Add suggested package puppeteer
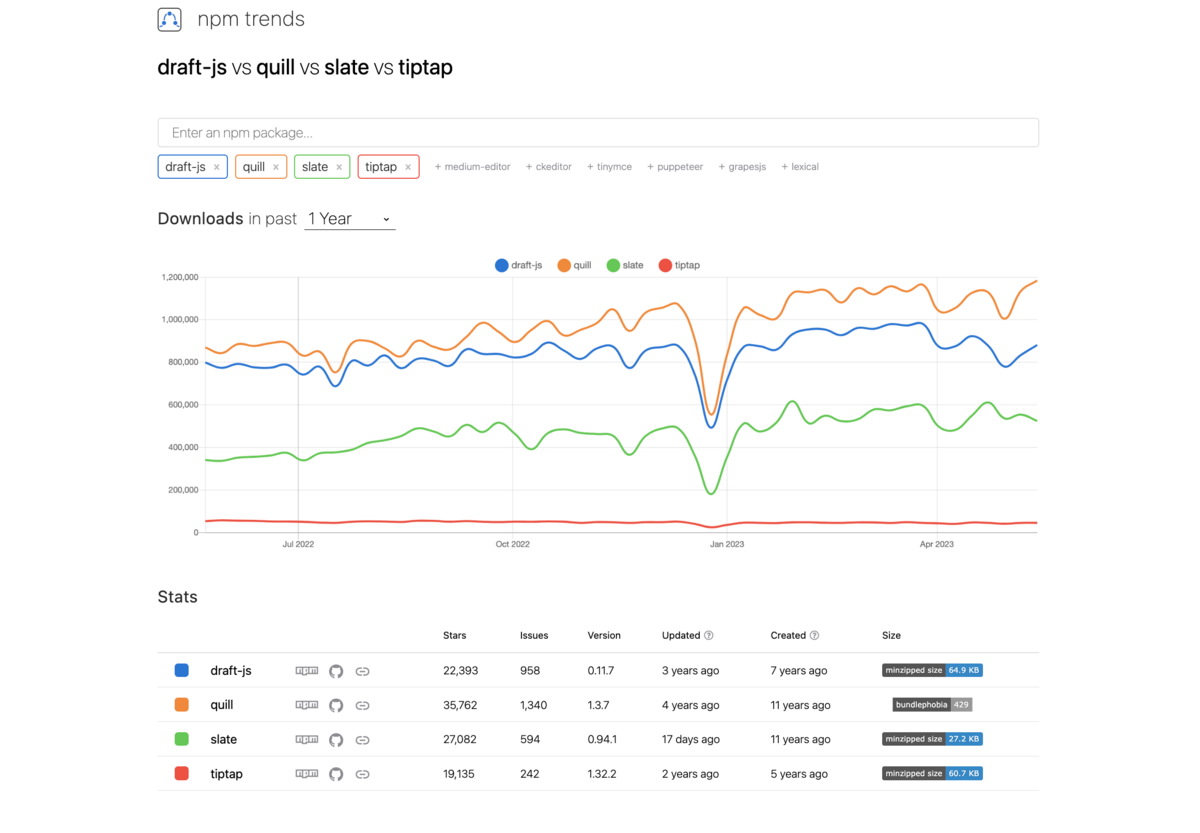 pos(675,167)
